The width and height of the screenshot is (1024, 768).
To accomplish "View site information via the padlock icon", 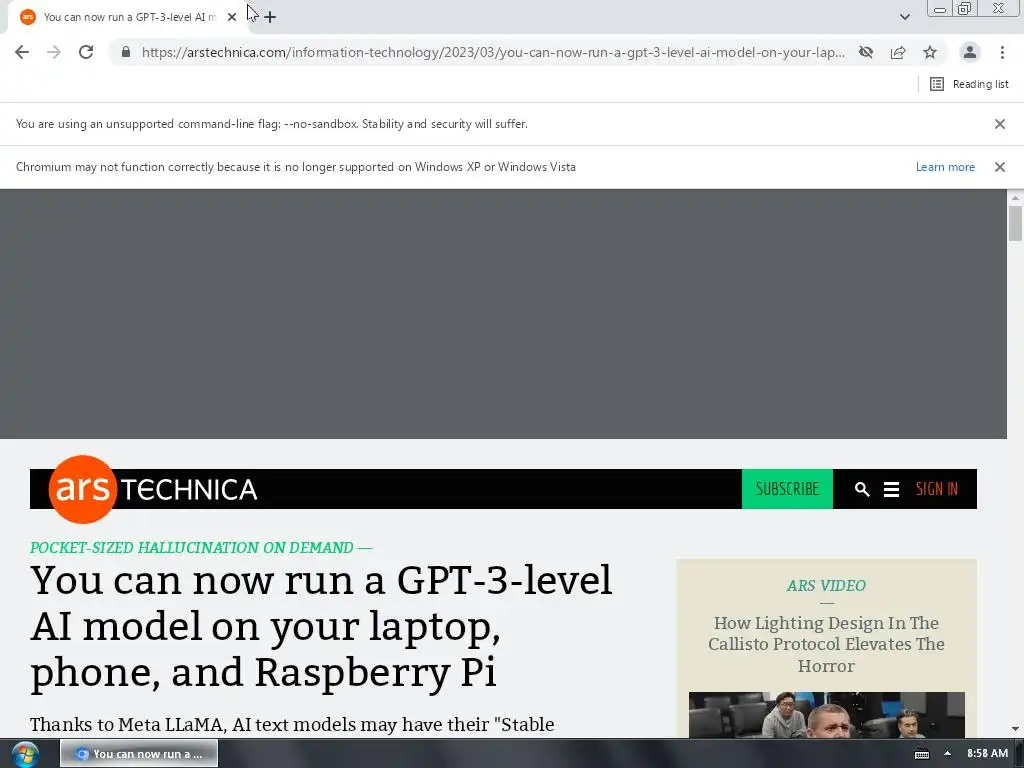I will 126,52.
